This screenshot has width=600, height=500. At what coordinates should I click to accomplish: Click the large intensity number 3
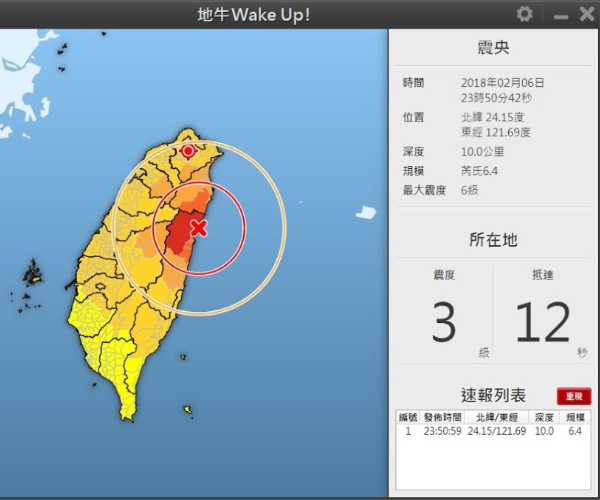[443, 323]
